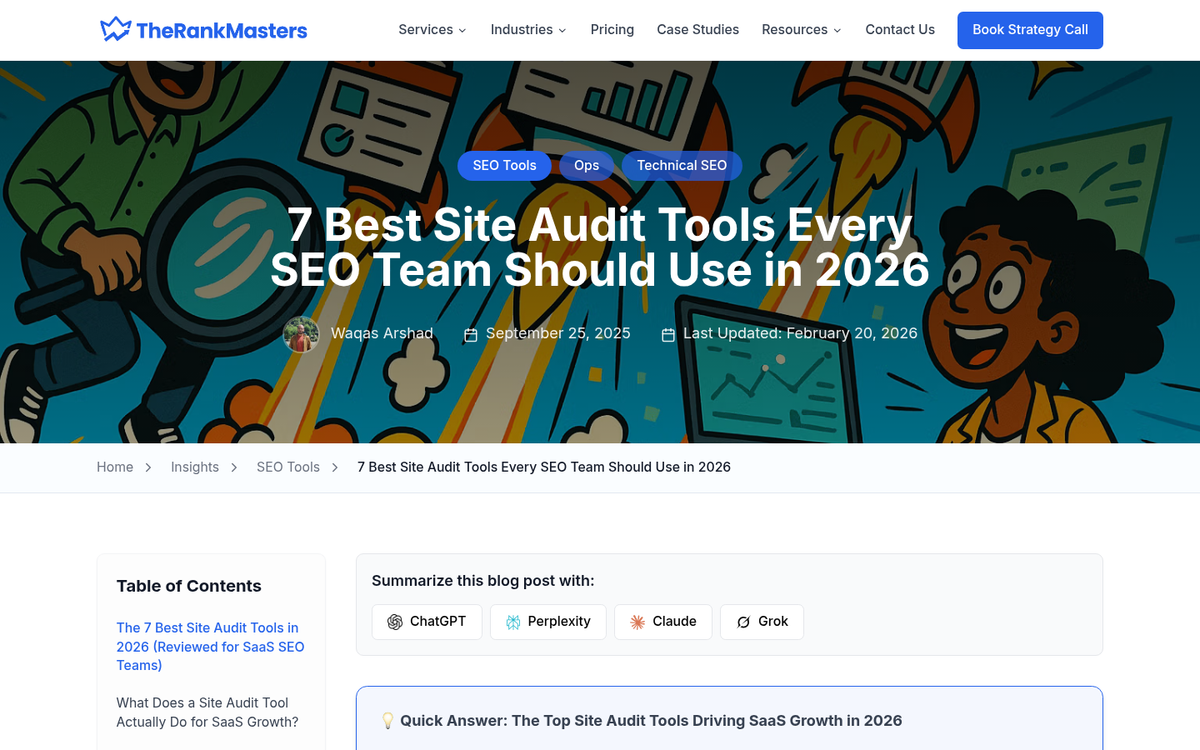The width and height of the screenshot is (1200, 750).
Task: Click Waqas Arshad's author avatar
Action: click(x=301, y=334)
